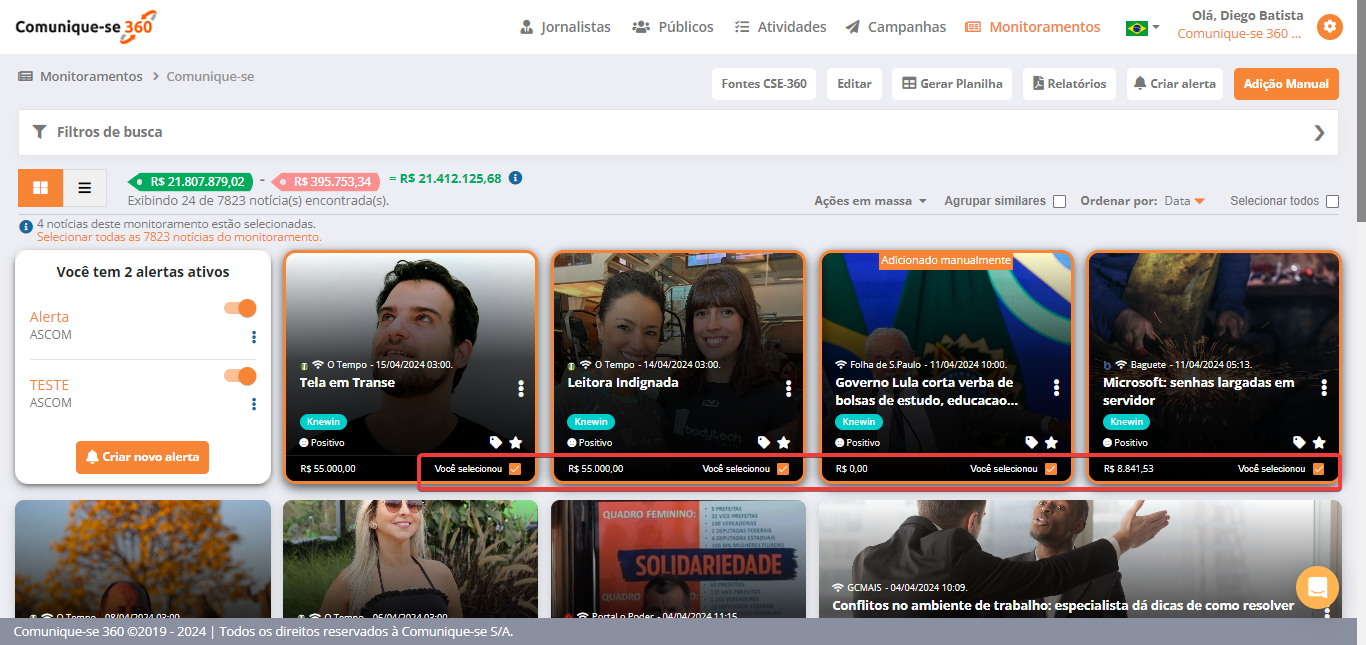Click the Knewin tag on Leitora Indignada card
This screenshot has height=645, width=1366.
coord(591,422)
